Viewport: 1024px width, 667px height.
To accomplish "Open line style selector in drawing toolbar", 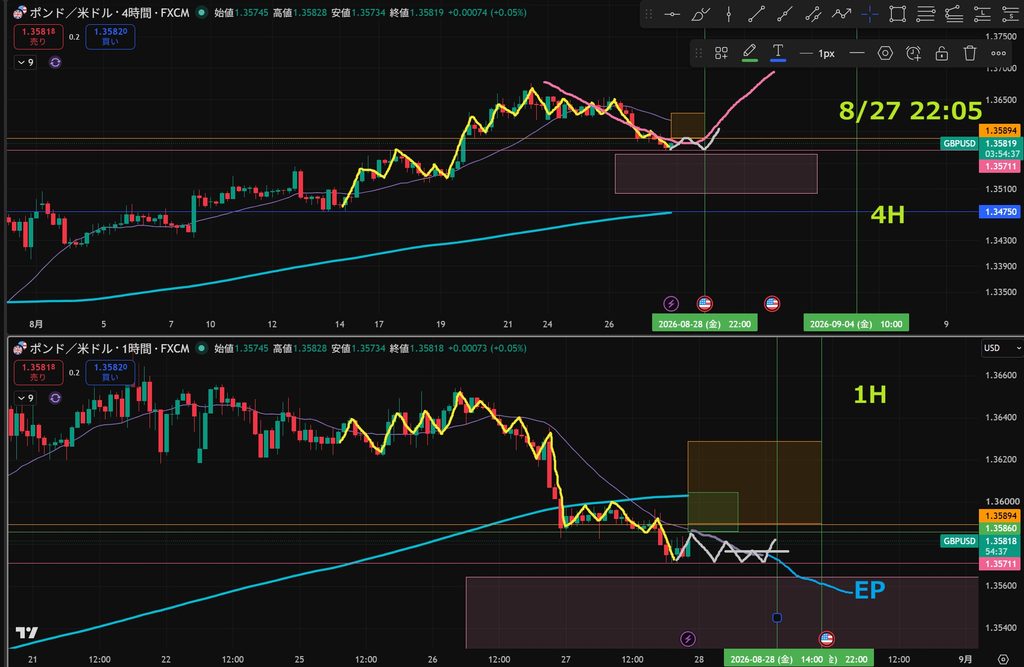I will 857,54.
